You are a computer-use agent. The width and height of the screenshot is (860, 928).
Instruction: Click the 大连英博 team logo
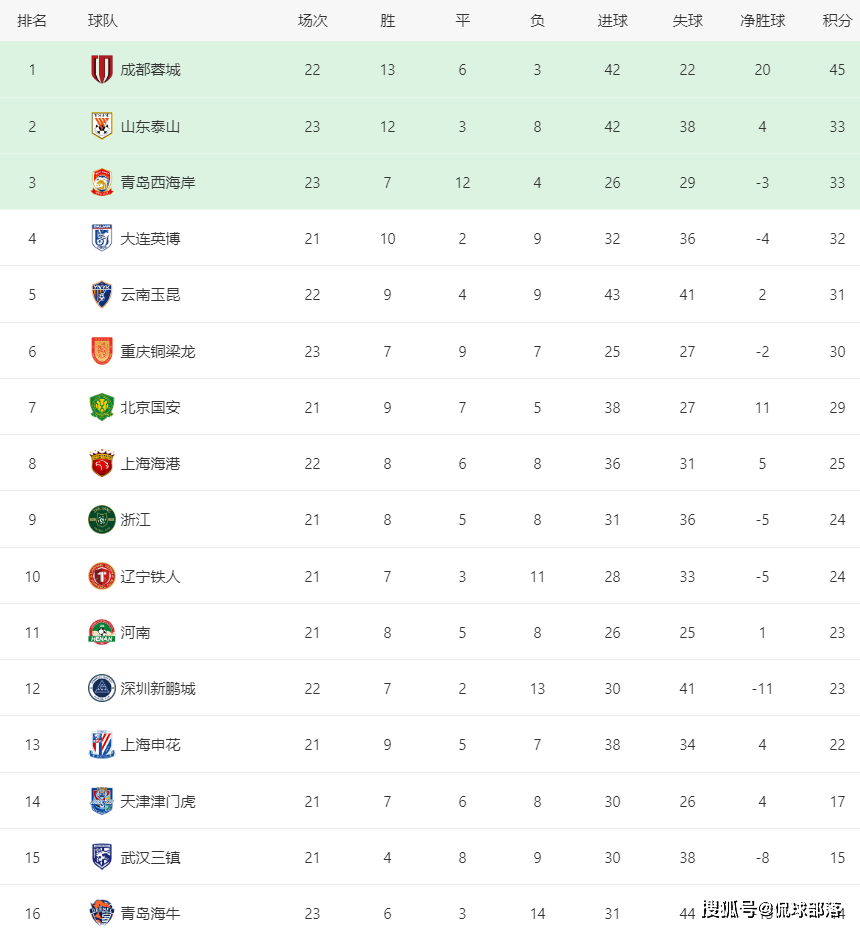(x=102, y=238)
